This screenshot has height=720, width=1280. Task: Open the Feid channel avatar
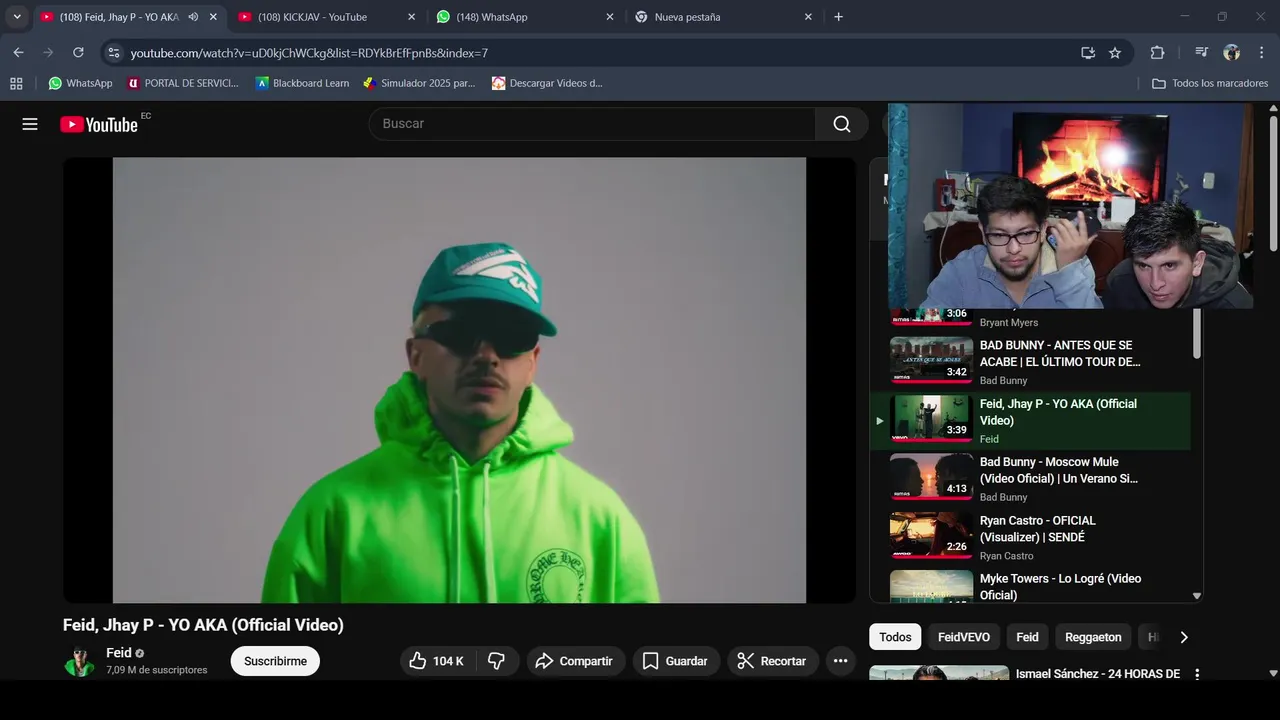click(79, 661)
